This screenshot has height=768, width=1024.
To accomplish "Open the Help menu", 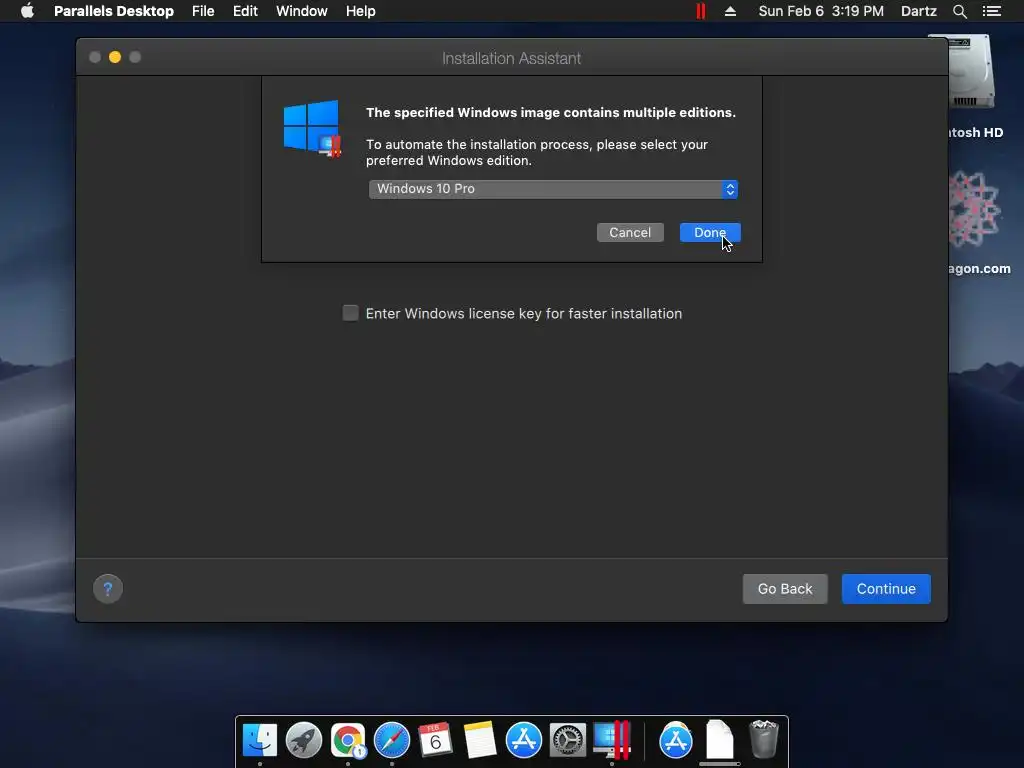I will (360, 11).
